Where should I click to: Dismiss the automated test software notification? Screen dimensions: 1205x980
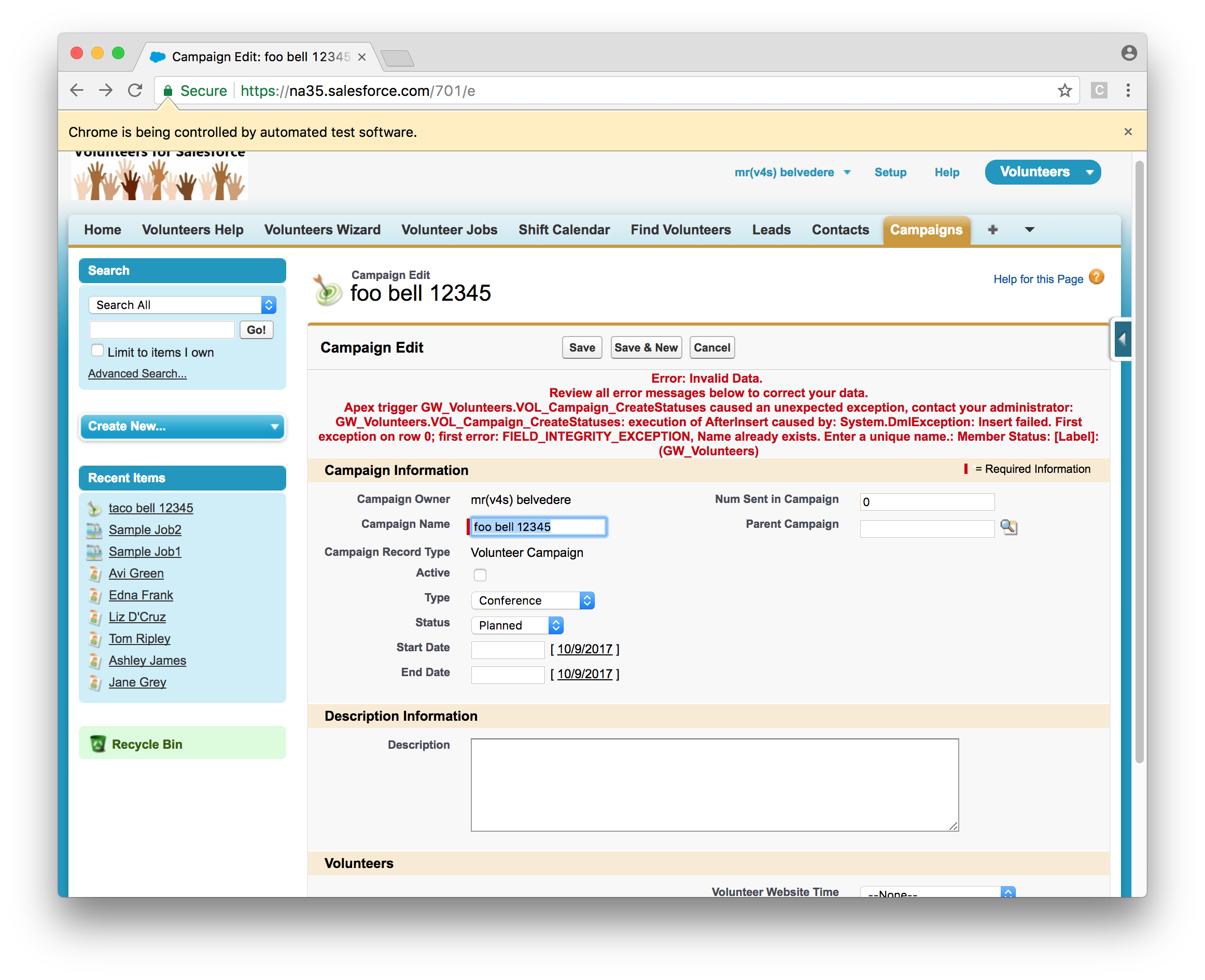coord(1128,132)
